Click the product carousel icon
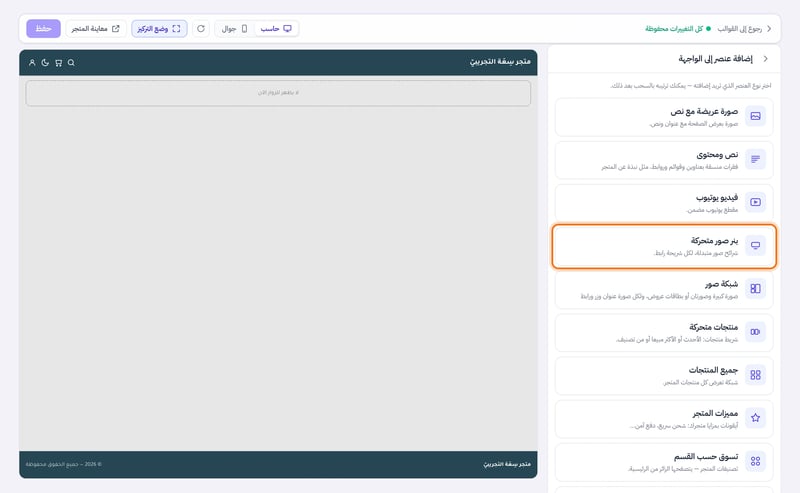The width and height of the screenshot is (800, 493). point(755,332)
